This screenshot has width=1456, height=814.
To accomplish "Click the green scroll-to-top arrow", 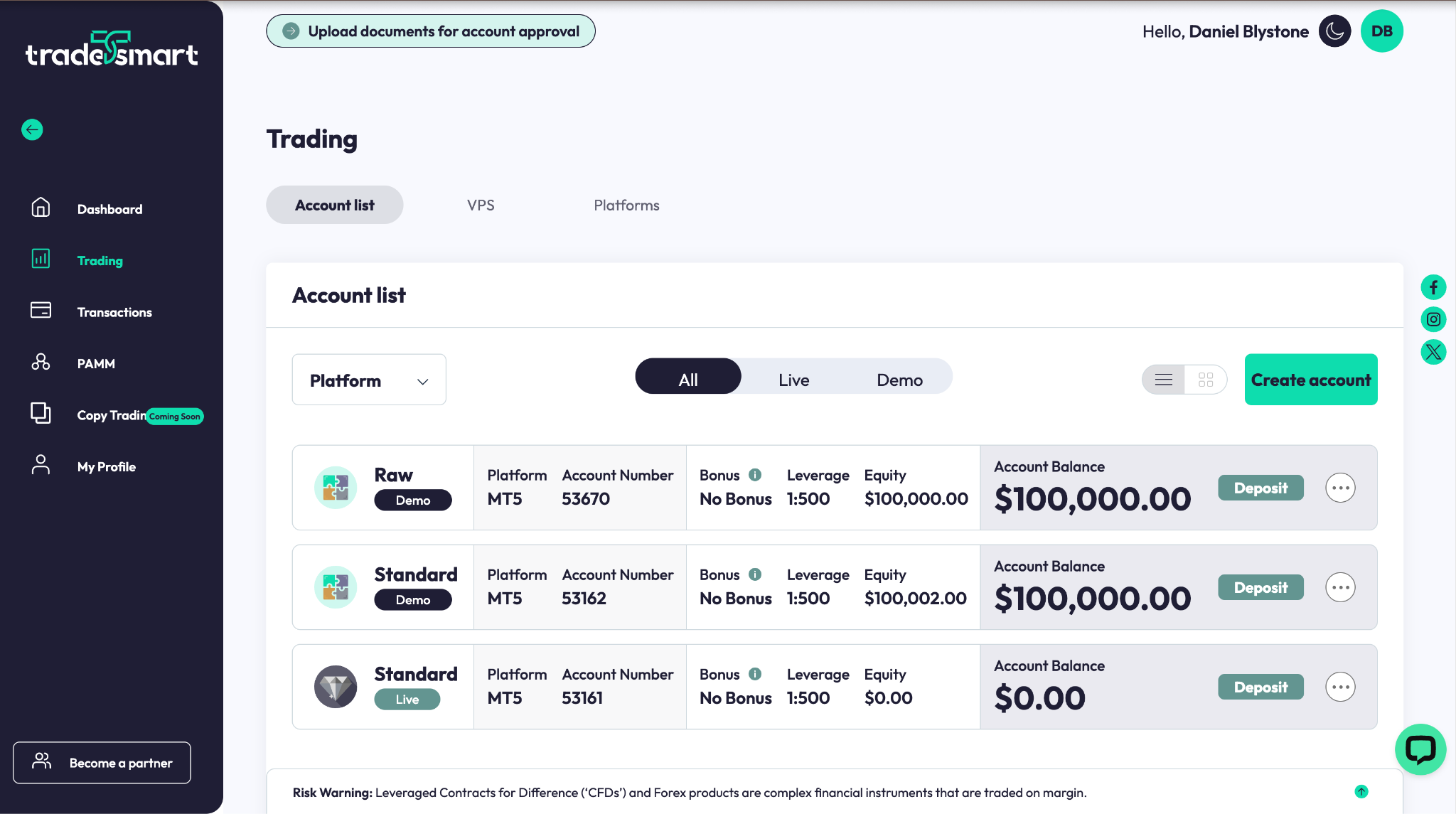I will point(1361,791).
